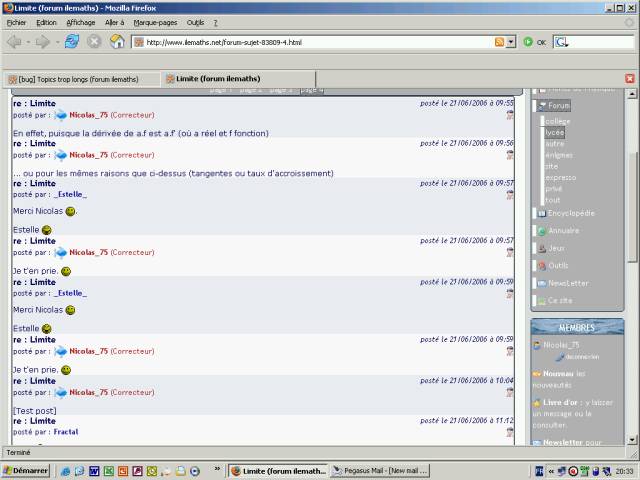Expand the Back button history arrow

[x=27, y=42]
